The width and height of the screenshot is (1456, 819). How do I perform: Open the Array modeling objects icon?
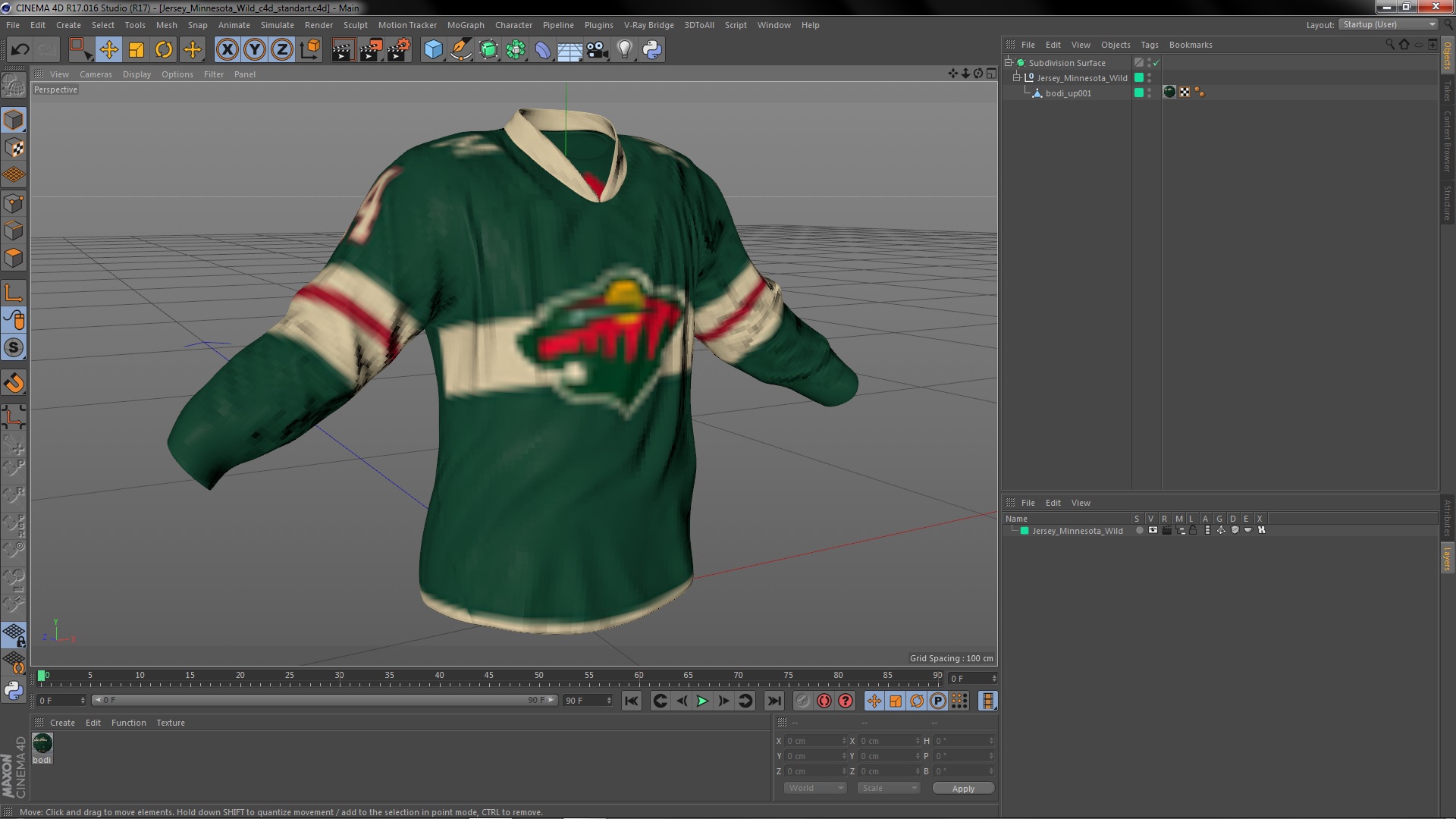(x=516, y=50)
